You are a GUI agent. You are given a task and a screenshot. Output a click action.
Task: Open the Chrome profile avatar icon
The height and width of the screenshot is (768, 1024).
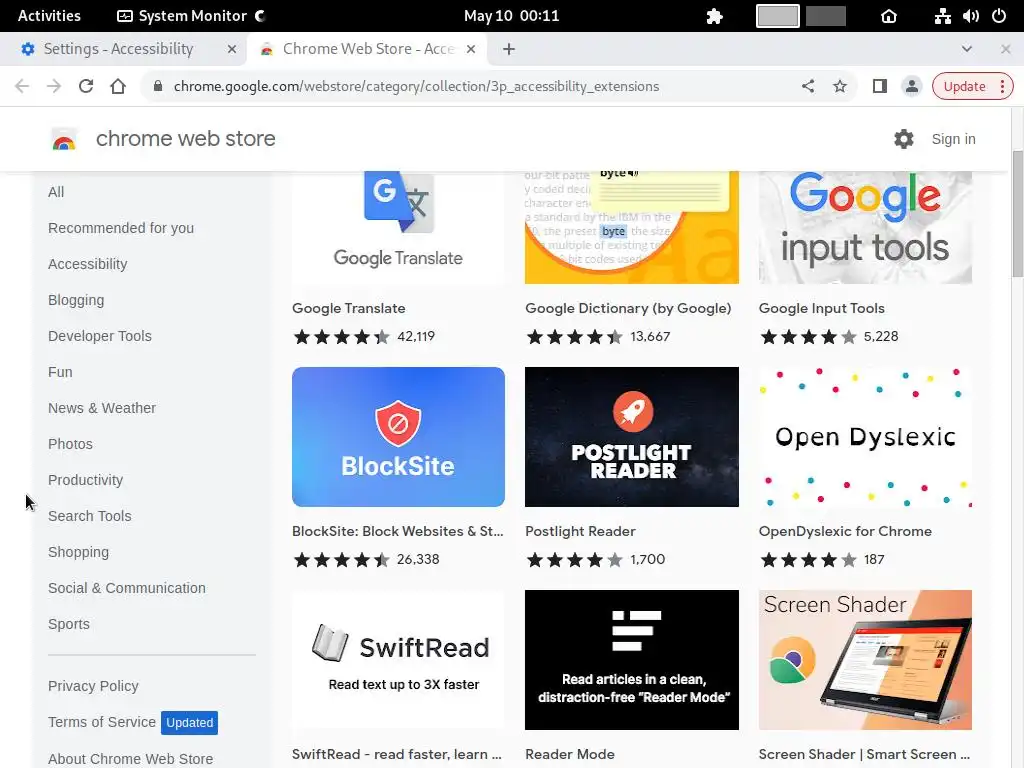tap(912, 86)
